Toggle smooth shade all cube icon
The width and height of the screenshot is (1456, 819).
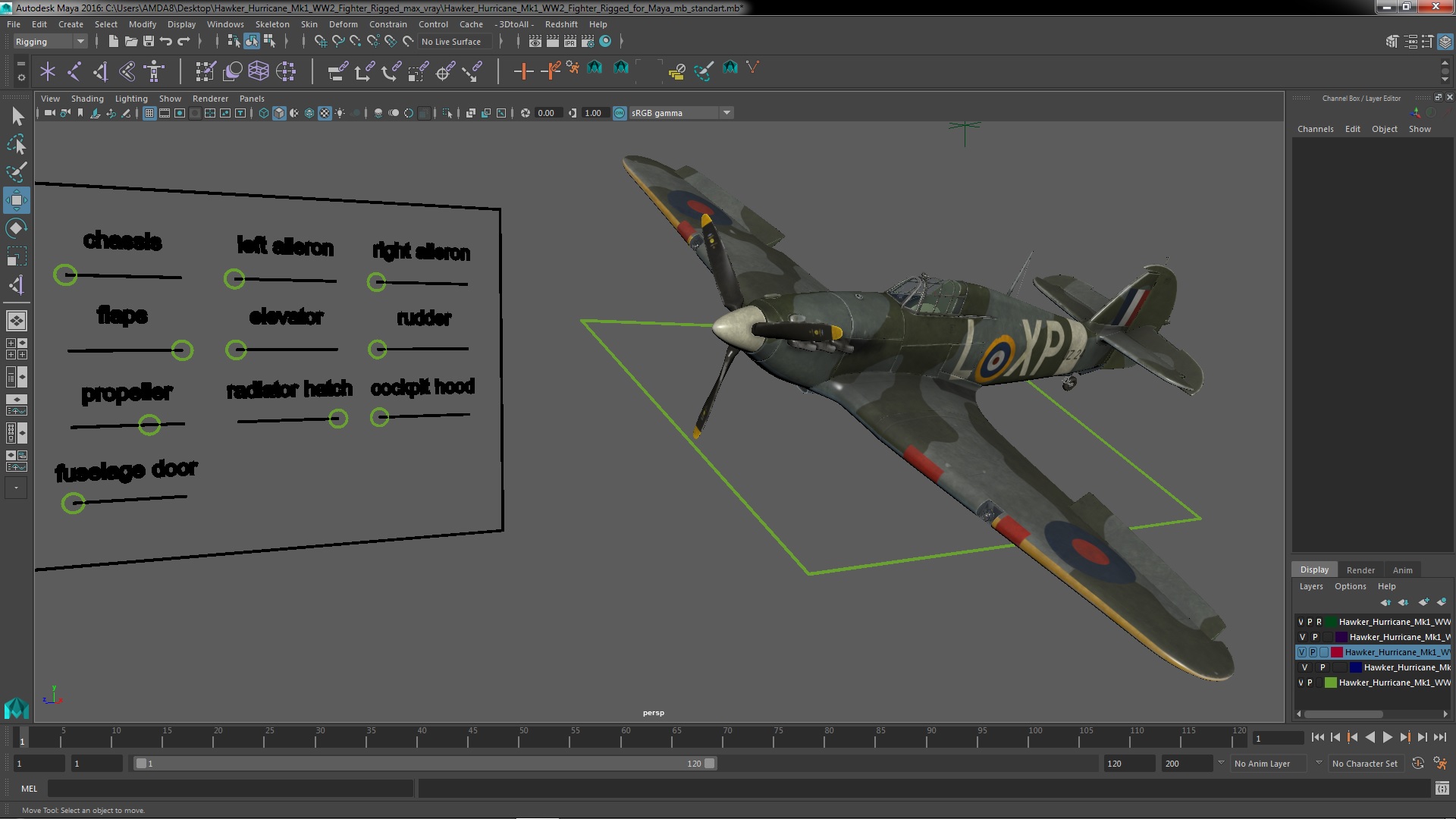pyautogui.click(x=279, y=113)
